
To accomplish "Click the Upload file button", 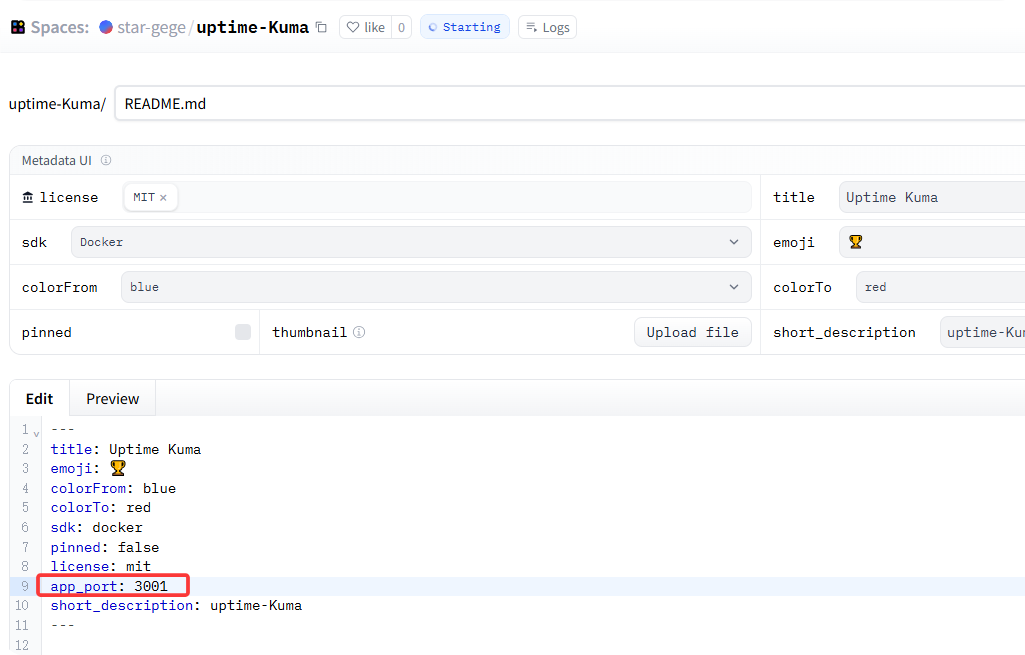I will (x=692, y=332).
